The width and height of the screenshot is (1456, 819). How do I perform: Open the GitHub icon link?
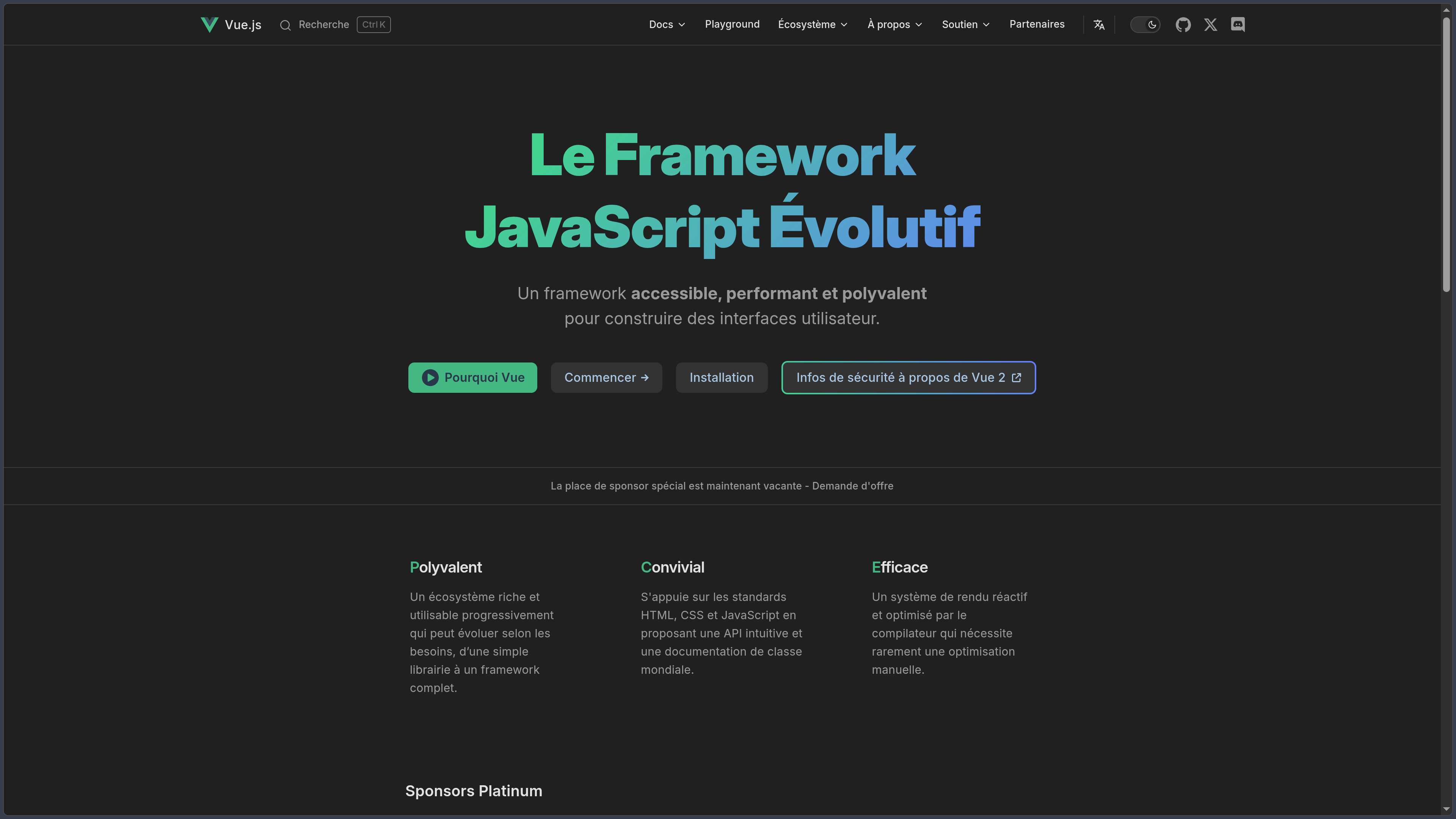pos(1183,24)
